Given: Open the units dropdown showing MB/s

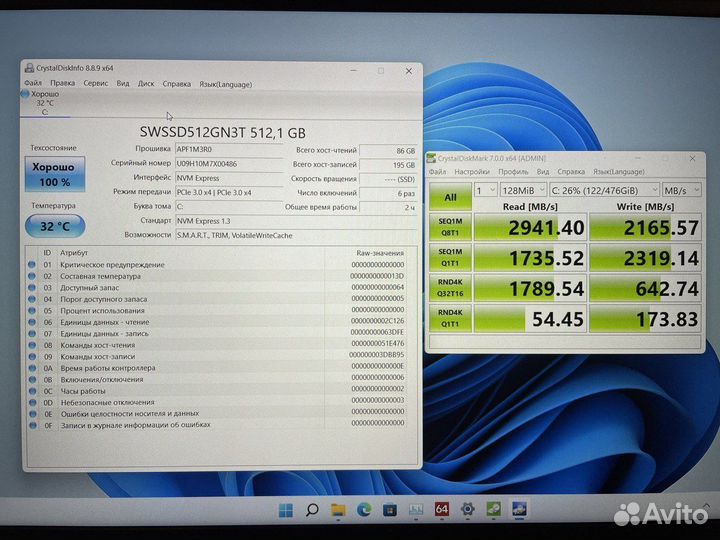Looking at the screenshot, I should pos(681,190).
